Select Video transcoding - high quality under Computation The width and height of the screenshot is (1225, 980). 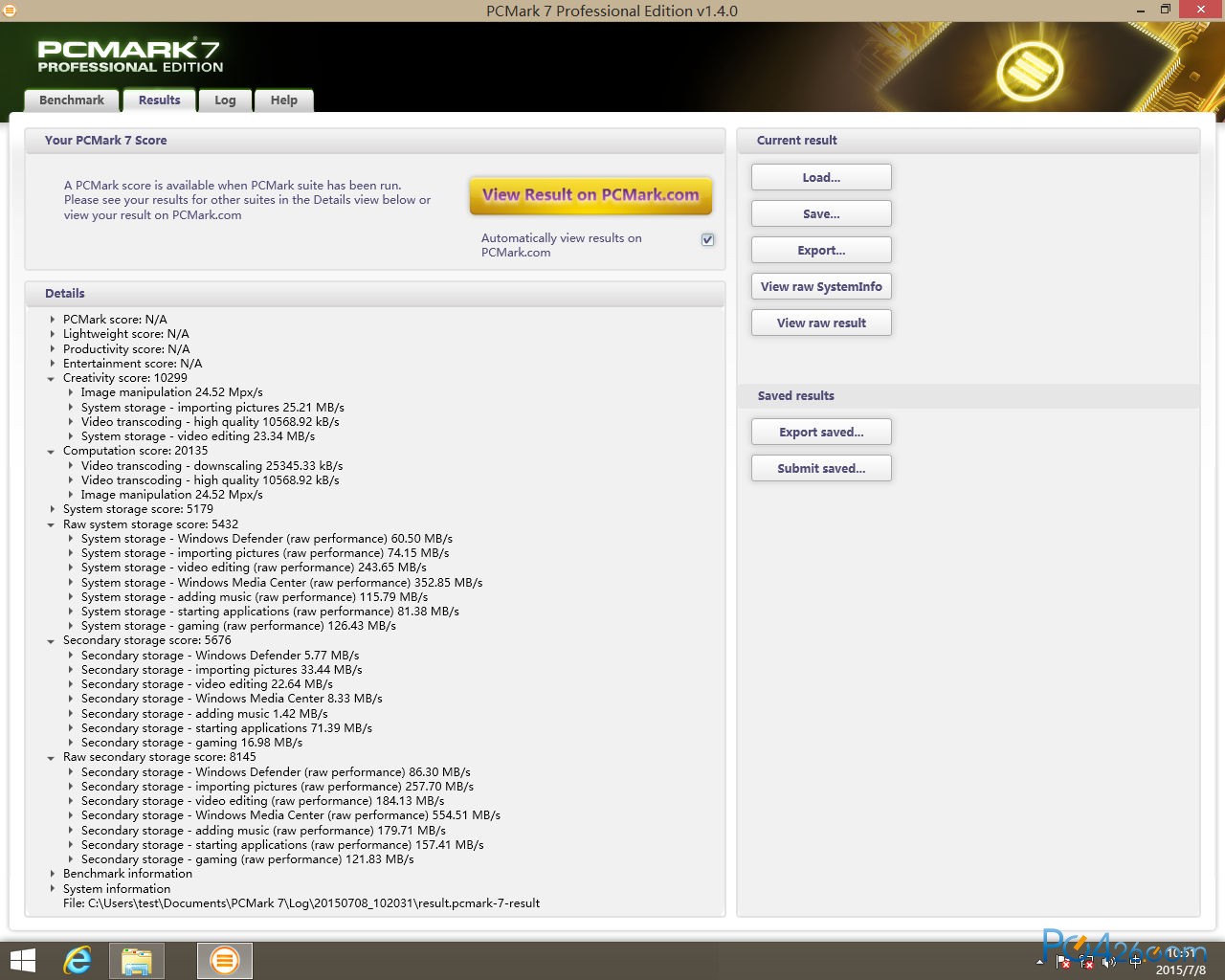tap(211, 480)
